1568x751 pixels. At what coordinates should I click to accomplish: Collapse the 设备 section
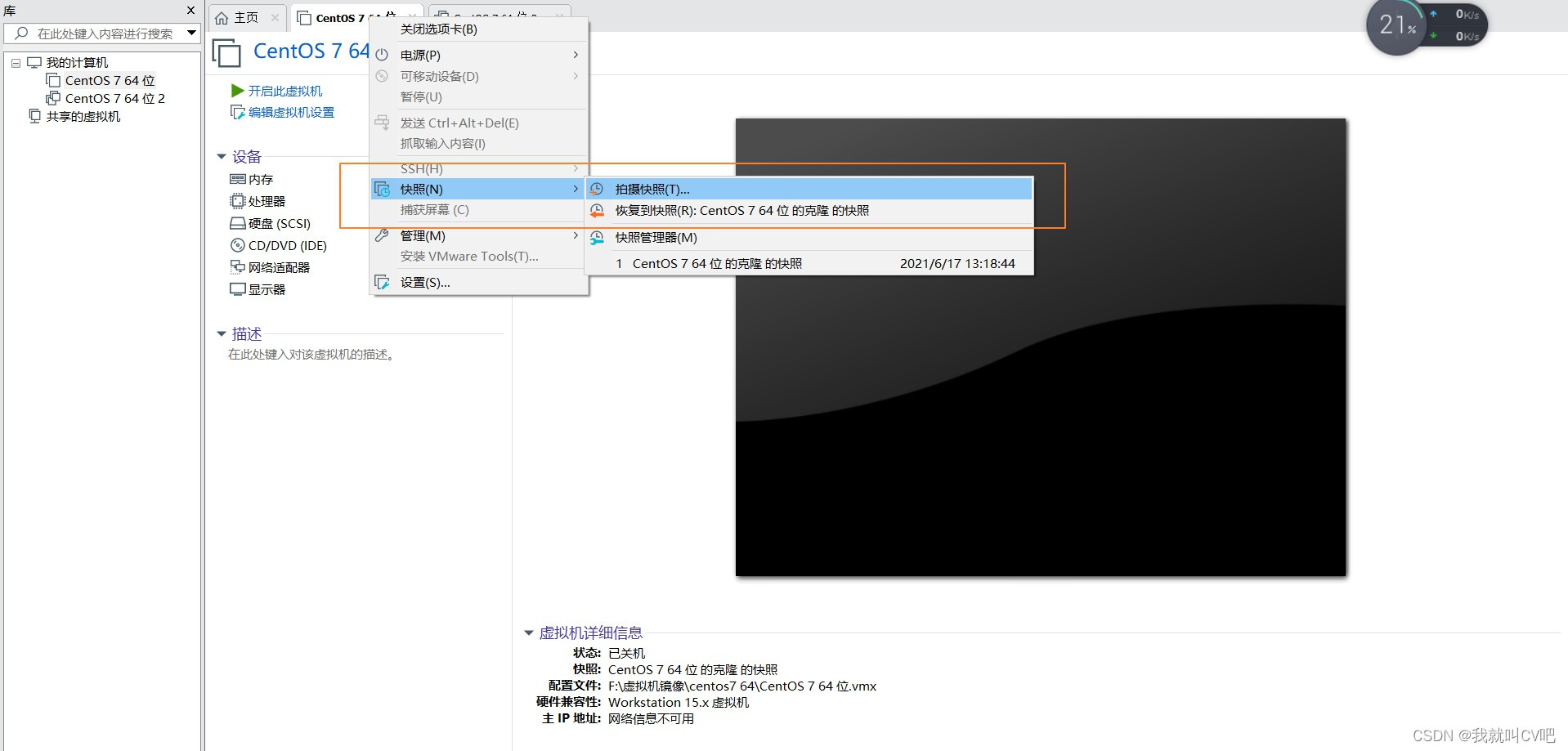point(222,157)
